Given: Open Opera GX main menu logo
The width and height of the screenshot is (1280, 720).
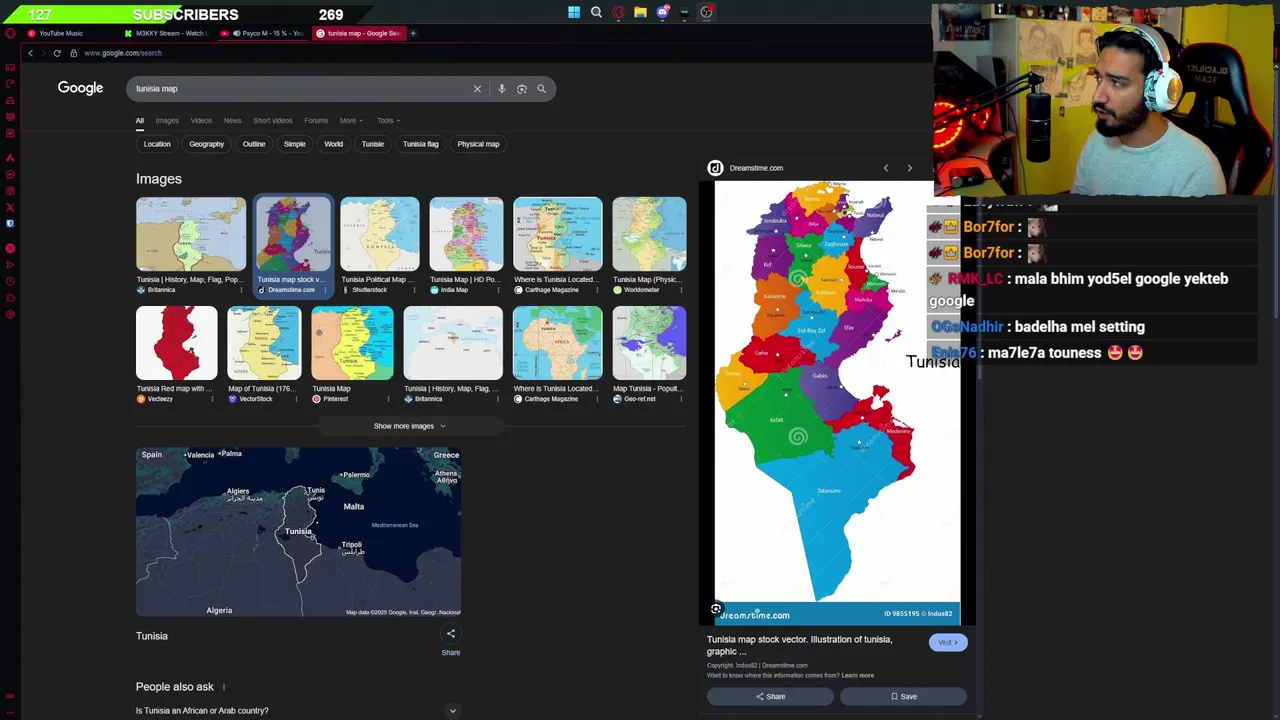Looking at the screenshot, I should 9,33.
